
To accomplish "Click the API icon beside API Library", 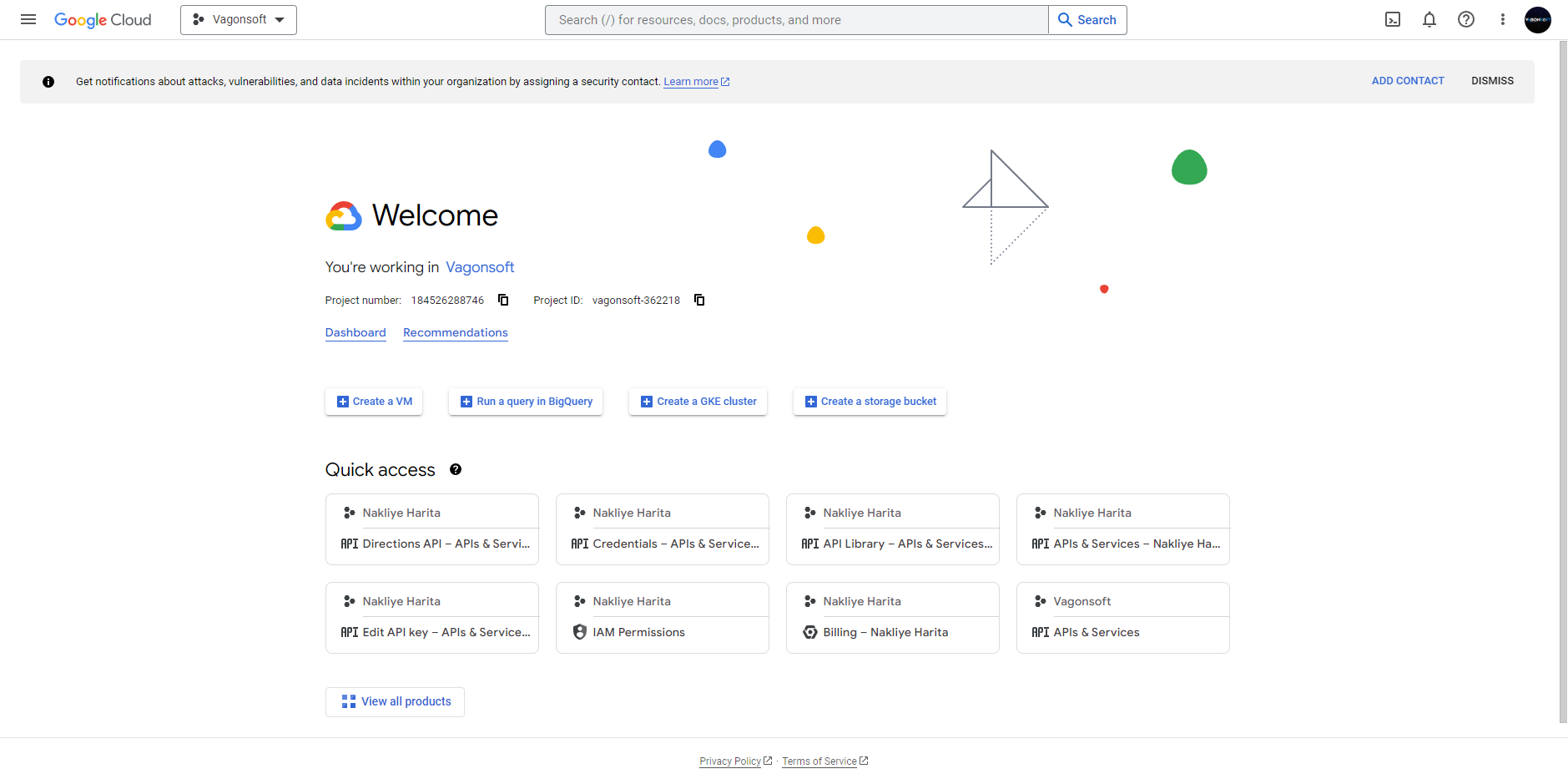I will coord(810,544).
